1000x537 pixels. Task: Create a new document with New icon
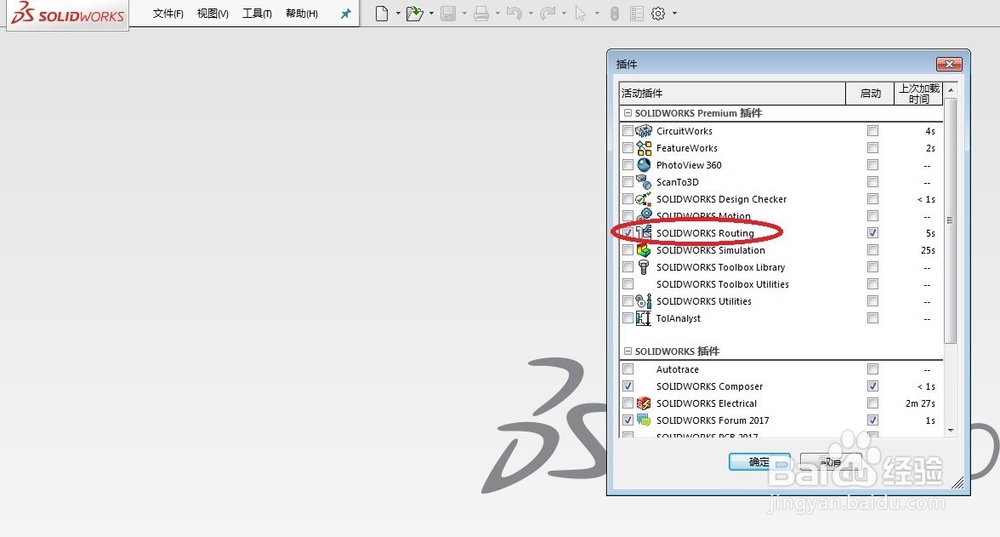[x=381, y=13]
